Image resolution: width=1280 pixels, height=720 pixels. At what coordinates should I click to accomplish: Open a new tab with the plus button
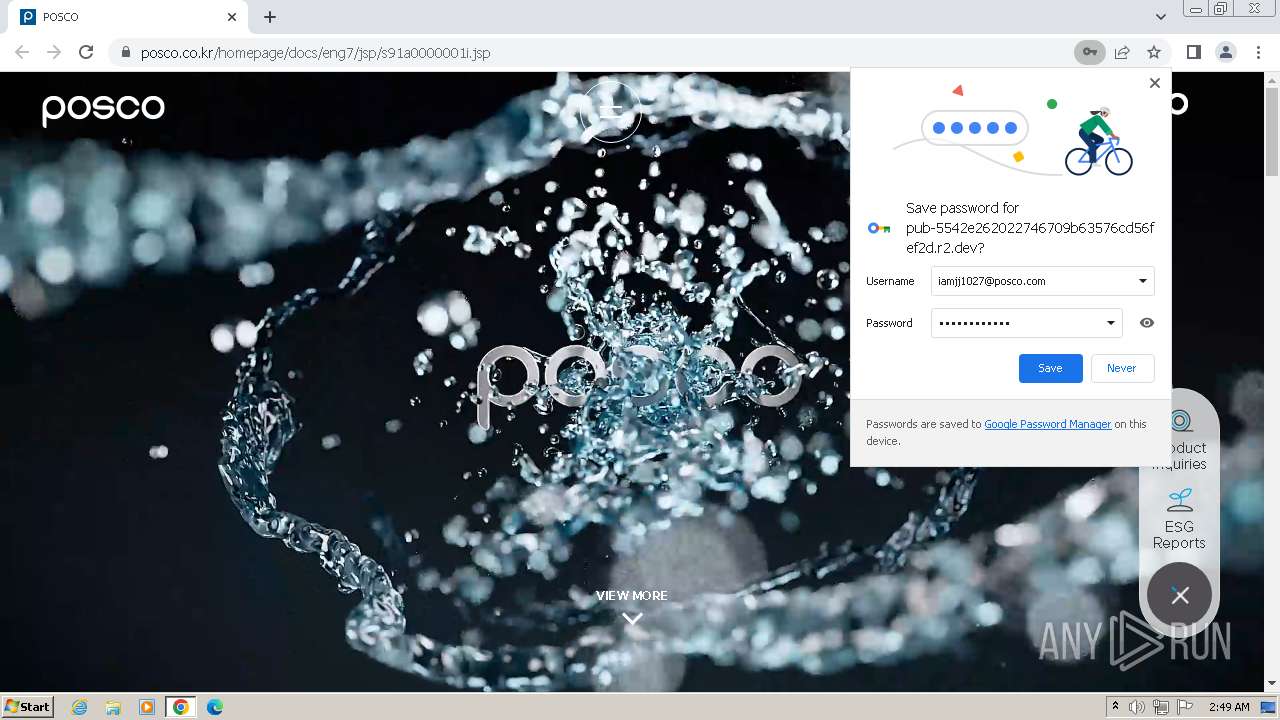pyautogui.click(x=270, y=17)
